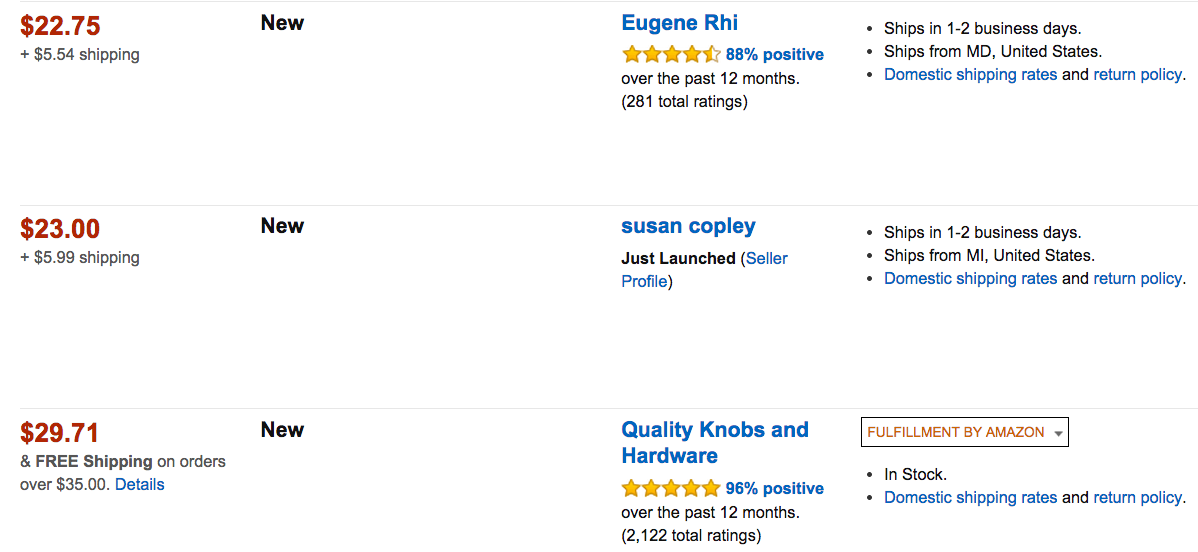Click the $22.75 price
This screenshot has height=552, width=1198.
point(60,26)
